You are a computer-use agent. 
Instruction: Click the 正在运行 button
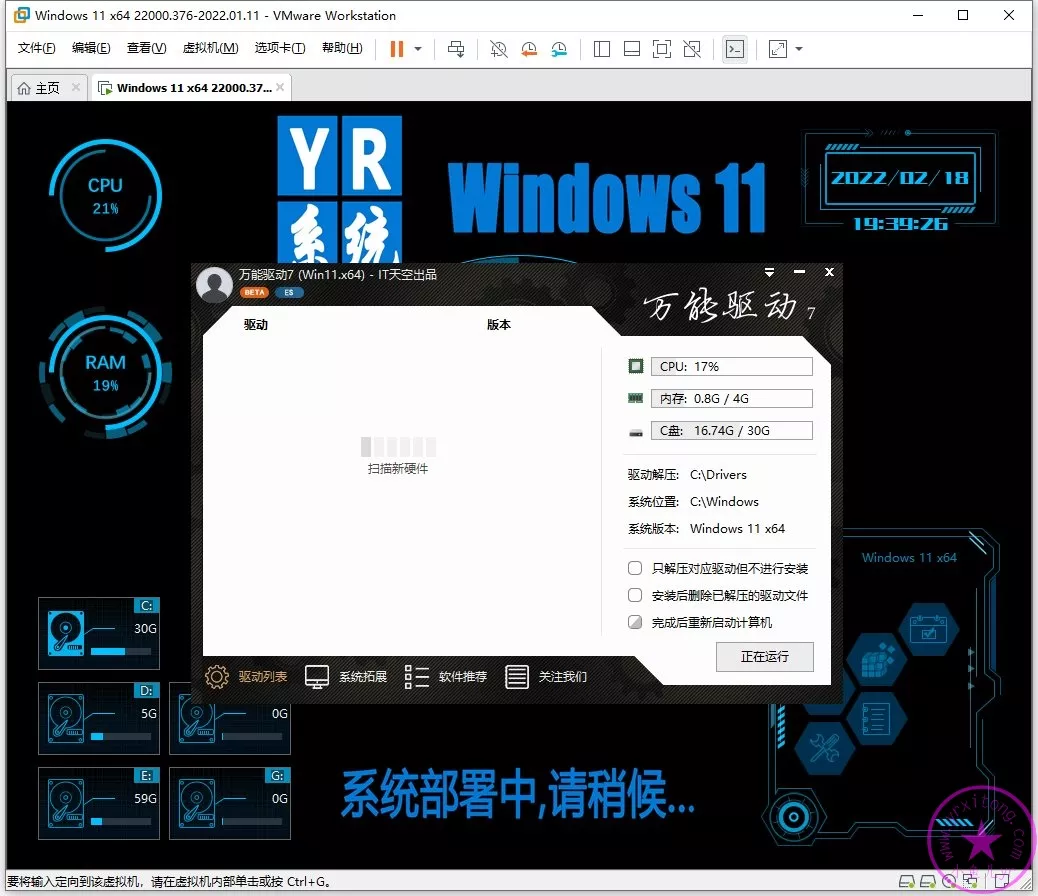pos(764,657)
